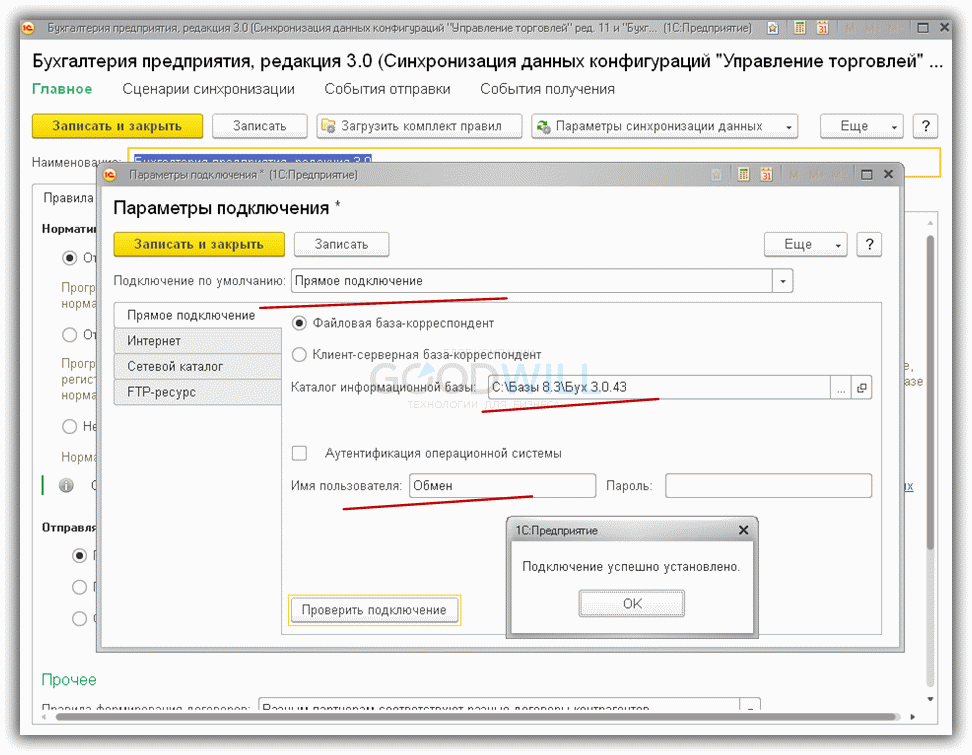
Task: Open calculator icon in main title bar
Action: [797, 27]
